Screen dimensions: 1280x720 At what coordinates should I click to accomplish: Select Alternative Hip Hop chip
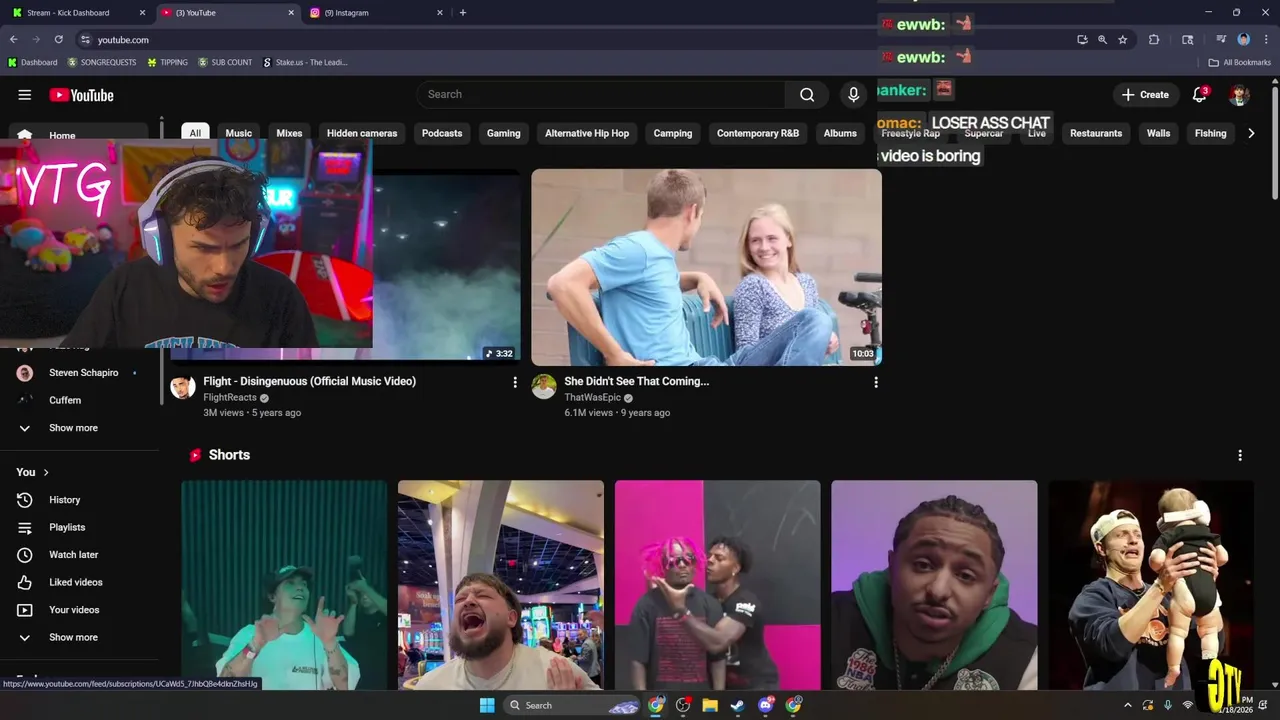[x=587, y=133]
